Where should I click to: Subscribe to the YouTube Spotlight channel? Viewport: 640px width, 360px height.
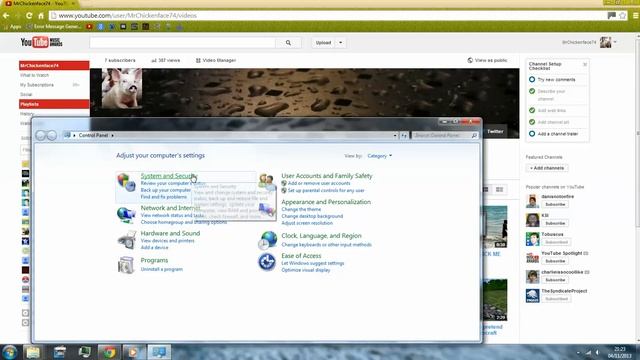point(555,261)
